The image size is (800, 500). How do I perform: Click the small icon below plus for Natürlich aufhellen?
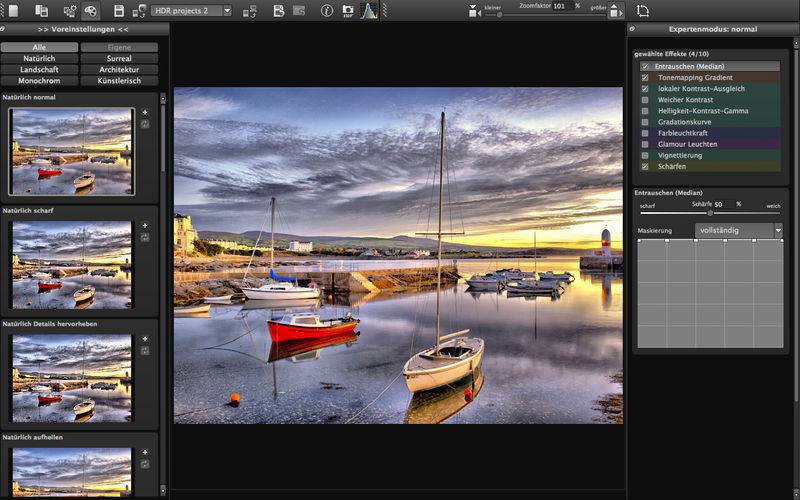tap(145, 464)
